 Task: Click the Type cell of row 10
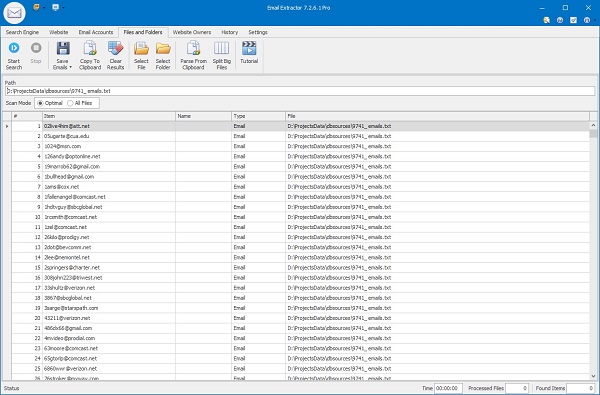tap(258, 217)
